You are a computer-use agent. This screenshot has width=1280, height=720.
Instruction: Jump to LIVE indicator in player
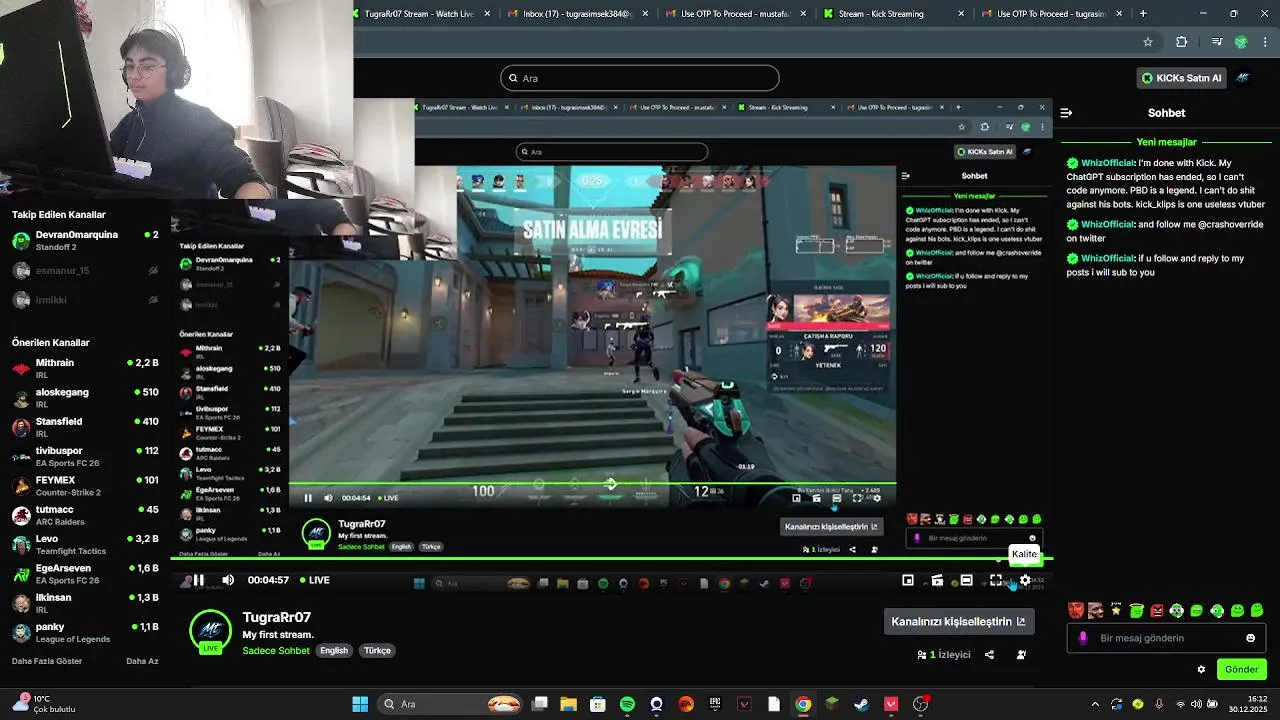click(314, 580)
